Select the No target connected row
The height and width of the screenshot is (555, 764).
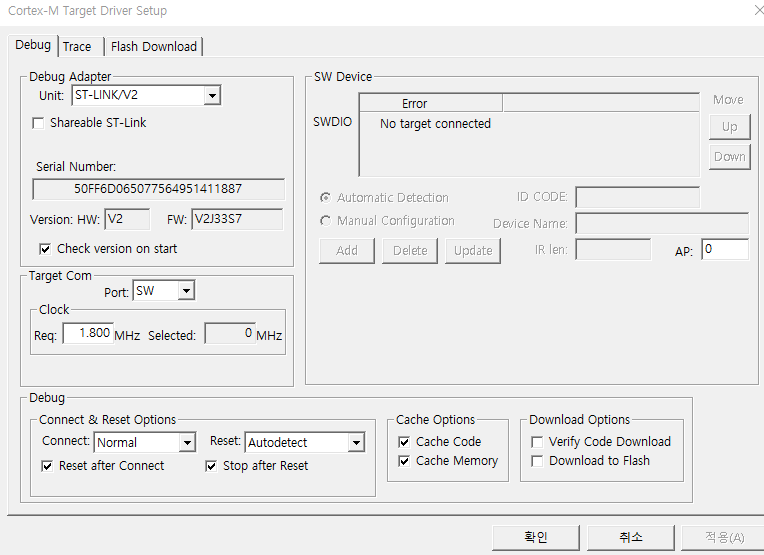coord(435,124)
